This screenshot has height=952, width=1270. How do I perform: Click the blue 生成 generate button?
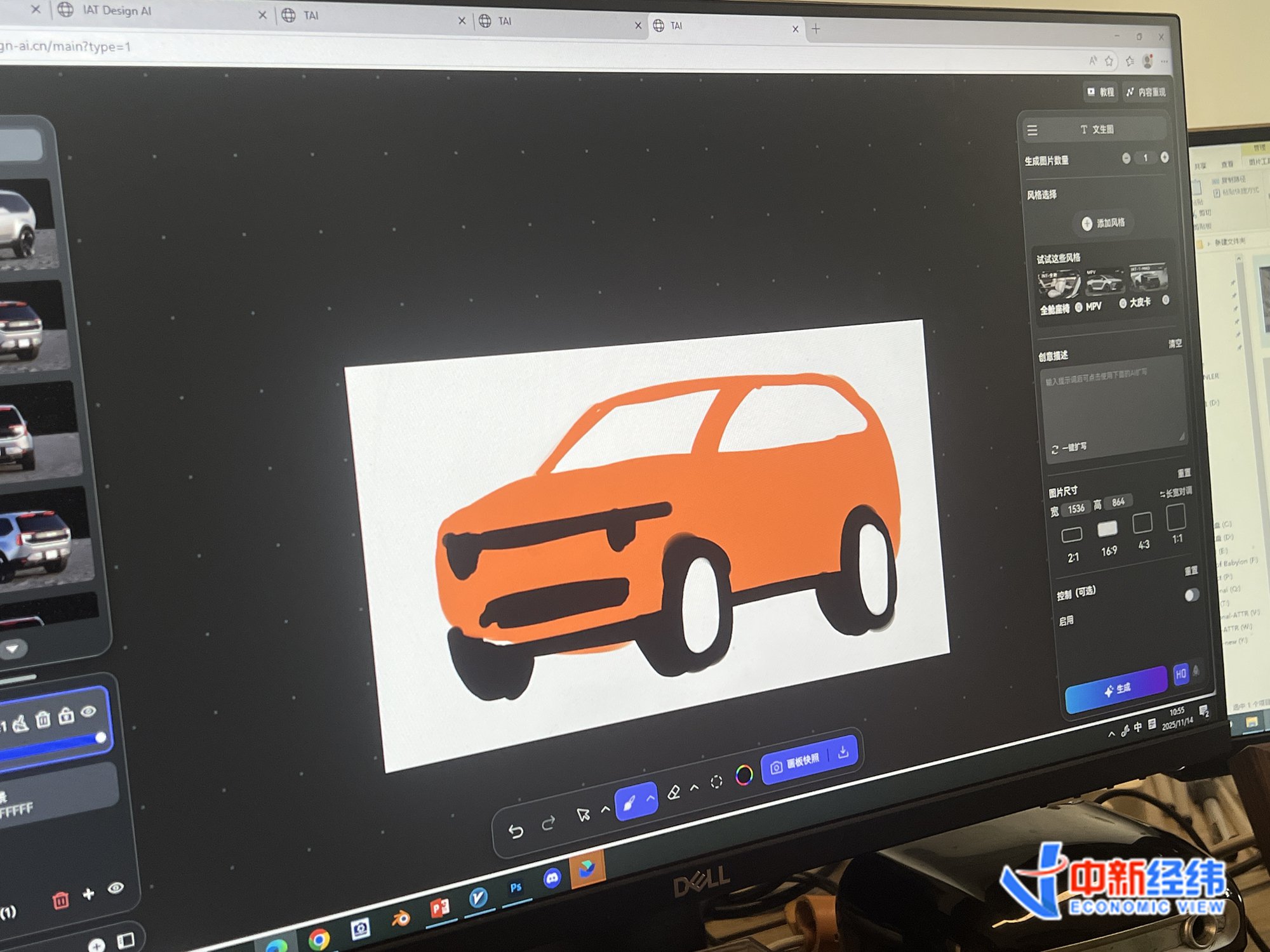[1116, 689]
